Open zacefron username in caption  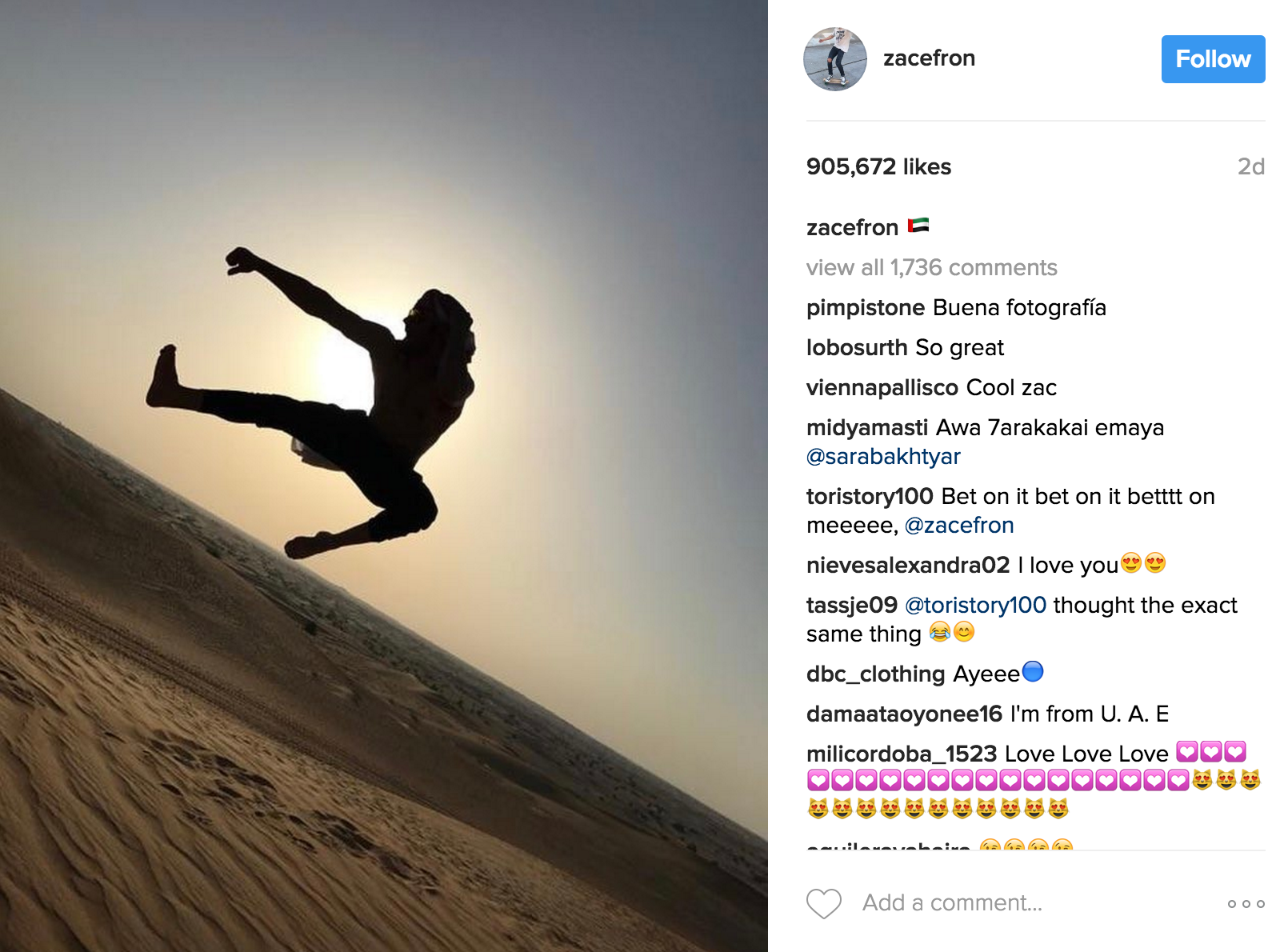click(852, 227)
